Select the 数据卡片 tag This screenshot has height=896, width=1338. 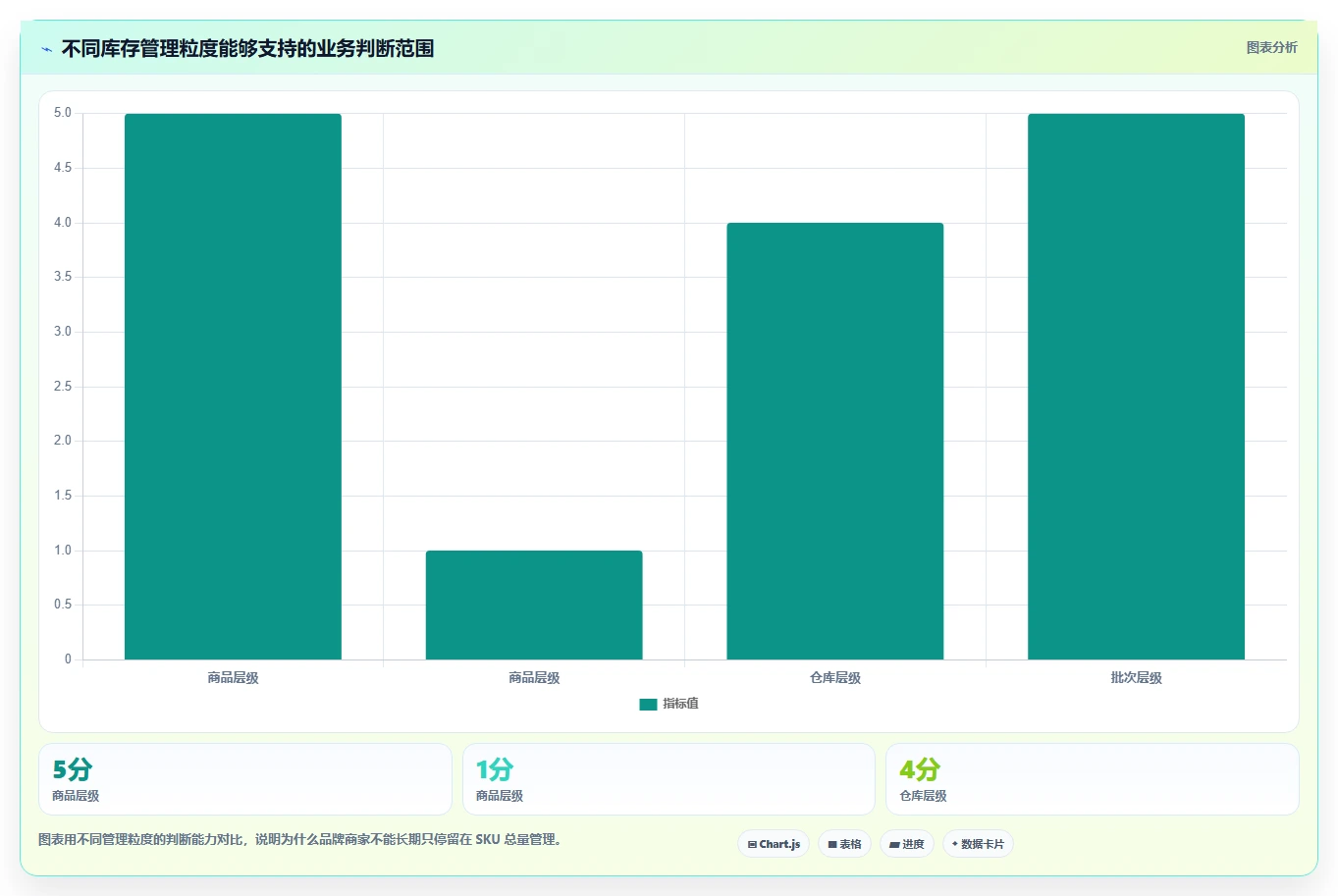point(978,844)
